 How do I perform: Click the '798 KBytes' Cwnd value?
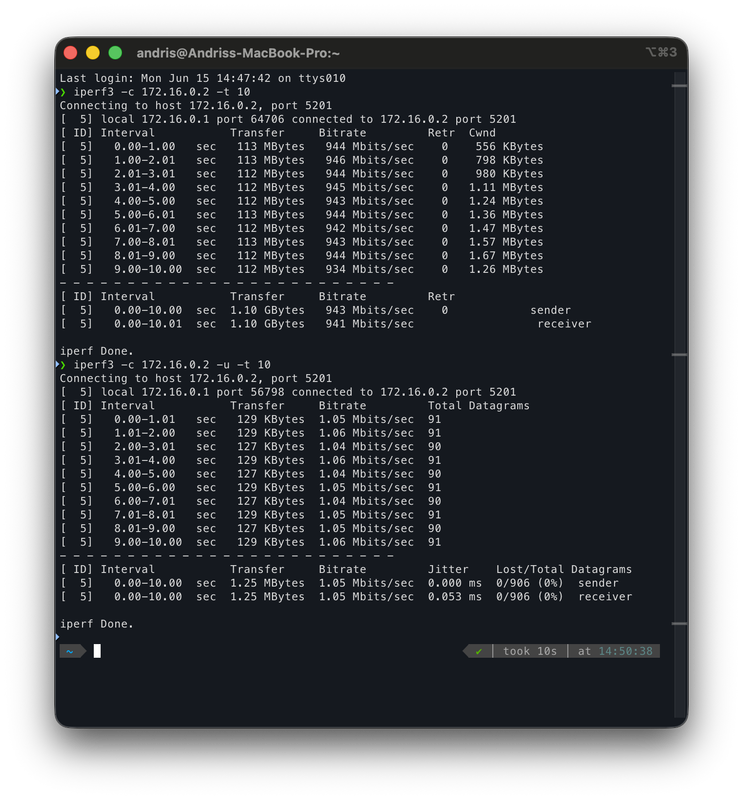[x=509, y=160]
